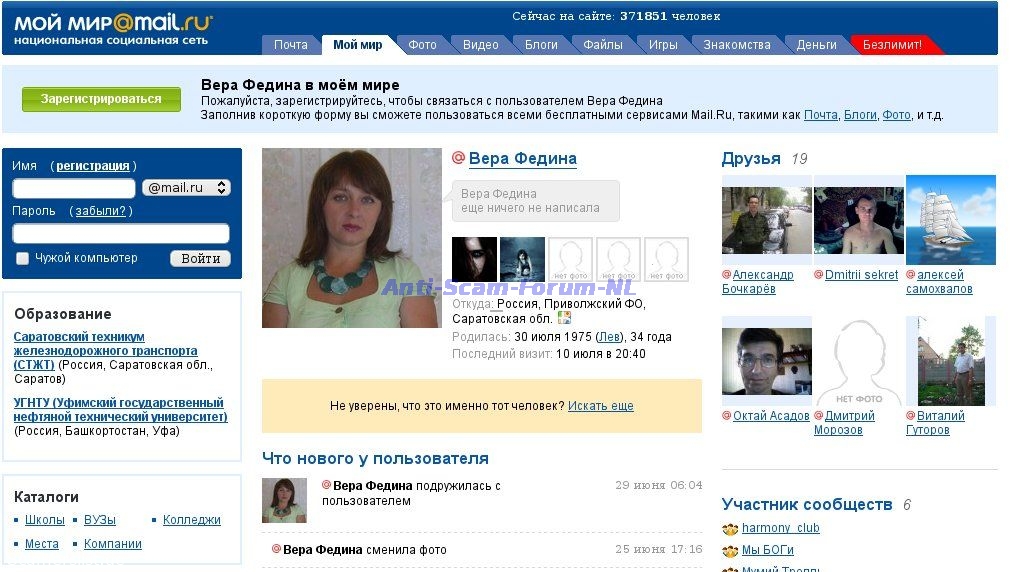Click the harmony_club community icon
Viewport: 1013px width, 572px height.
coord(730,528)
